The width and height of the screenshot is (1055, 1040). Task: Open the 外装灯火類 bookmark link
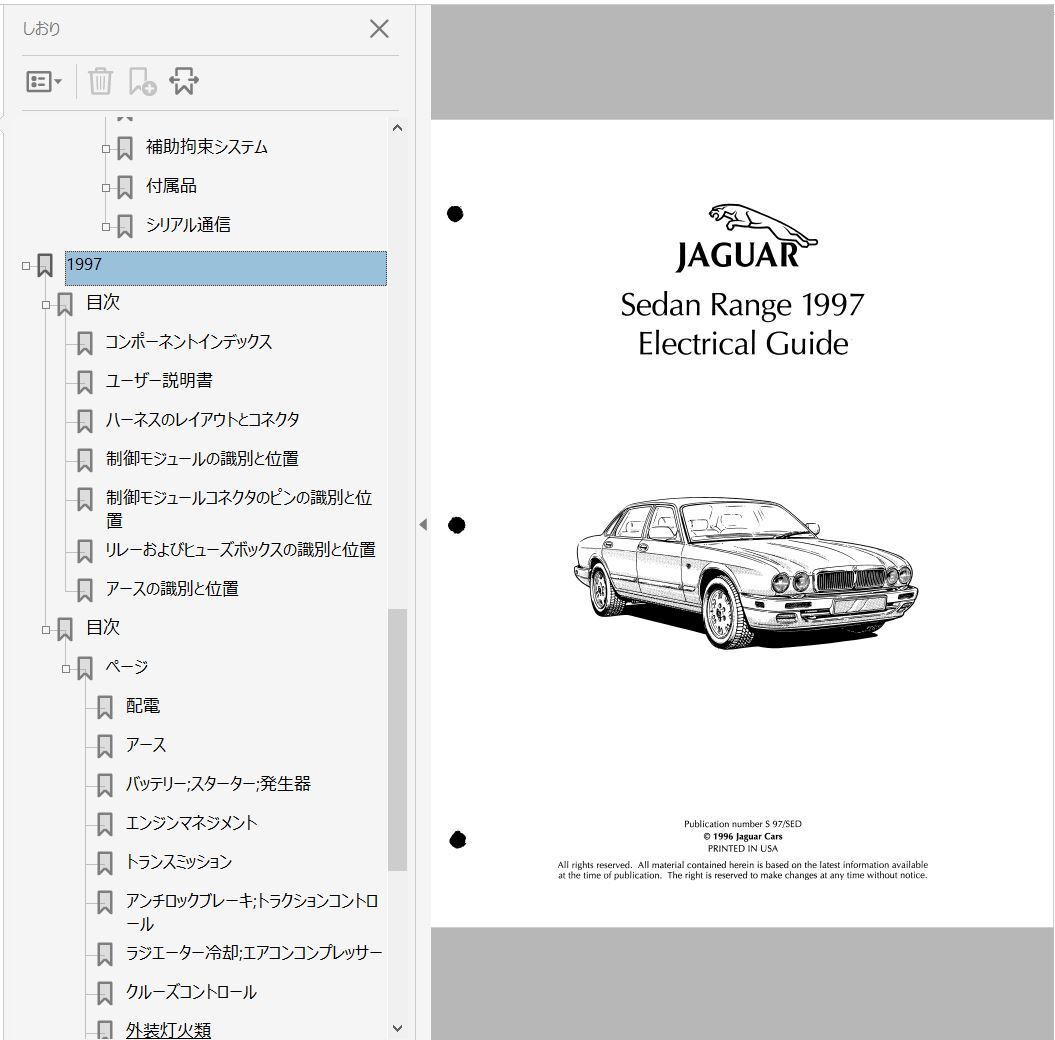[168, 1030]
